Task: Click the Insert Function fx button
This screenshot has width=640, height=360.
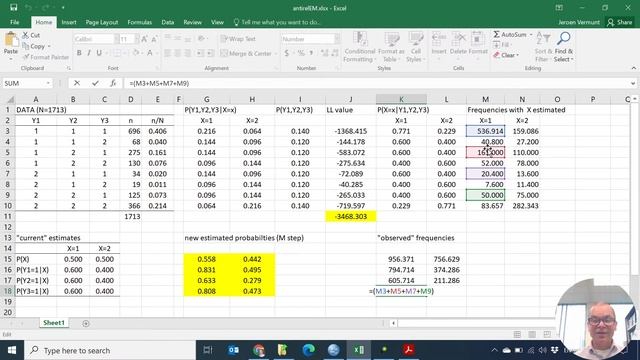Action: 113,83
